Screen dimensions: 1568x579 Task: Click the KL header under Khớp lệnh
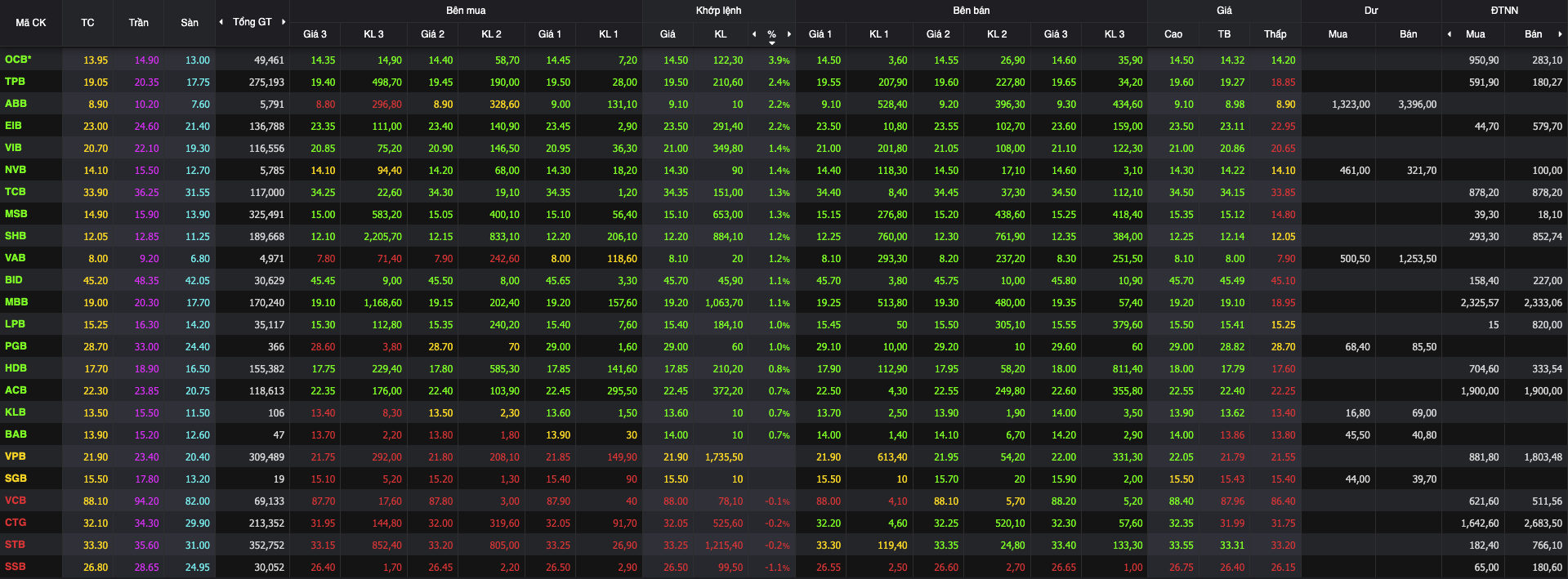tap(721, 34)
